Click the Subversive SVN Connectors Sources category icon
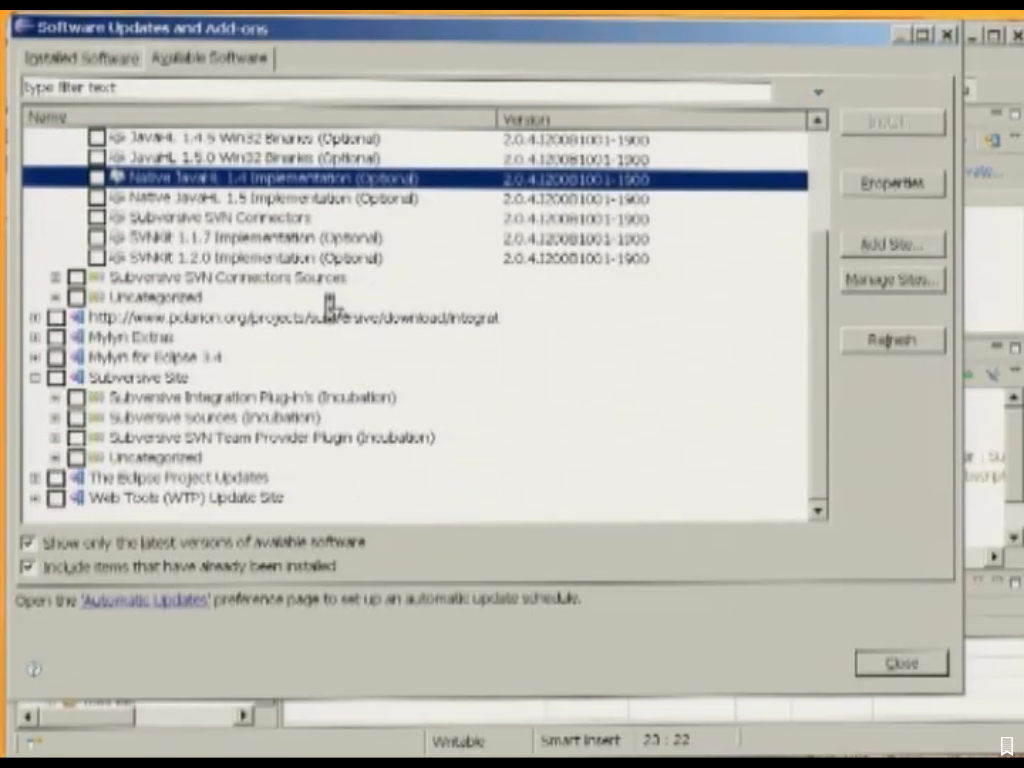 (97, 277)
